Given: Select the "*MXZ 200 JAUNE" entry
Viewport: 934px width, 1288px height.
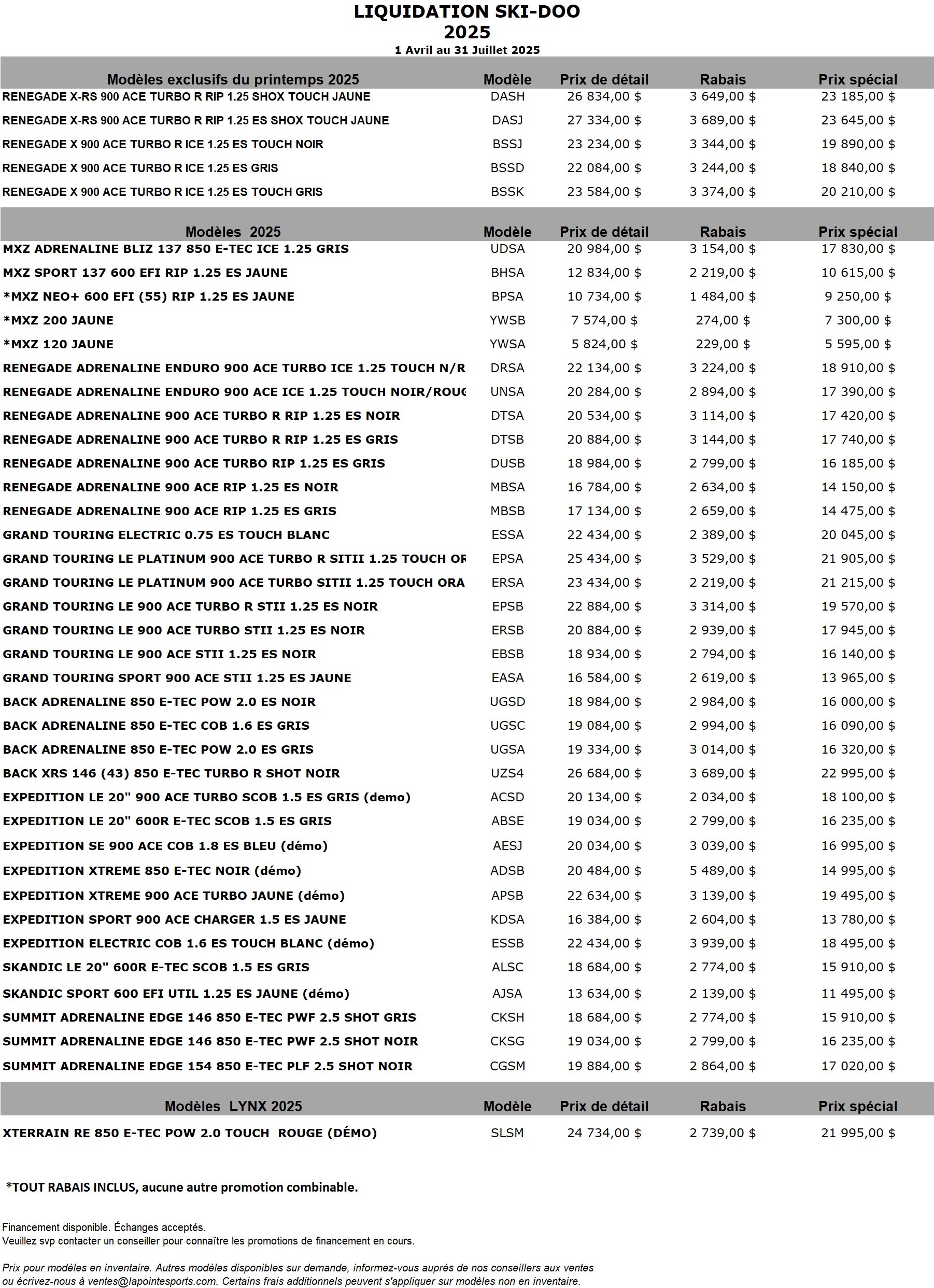Looking at the screenshot, I should (58, 320).
